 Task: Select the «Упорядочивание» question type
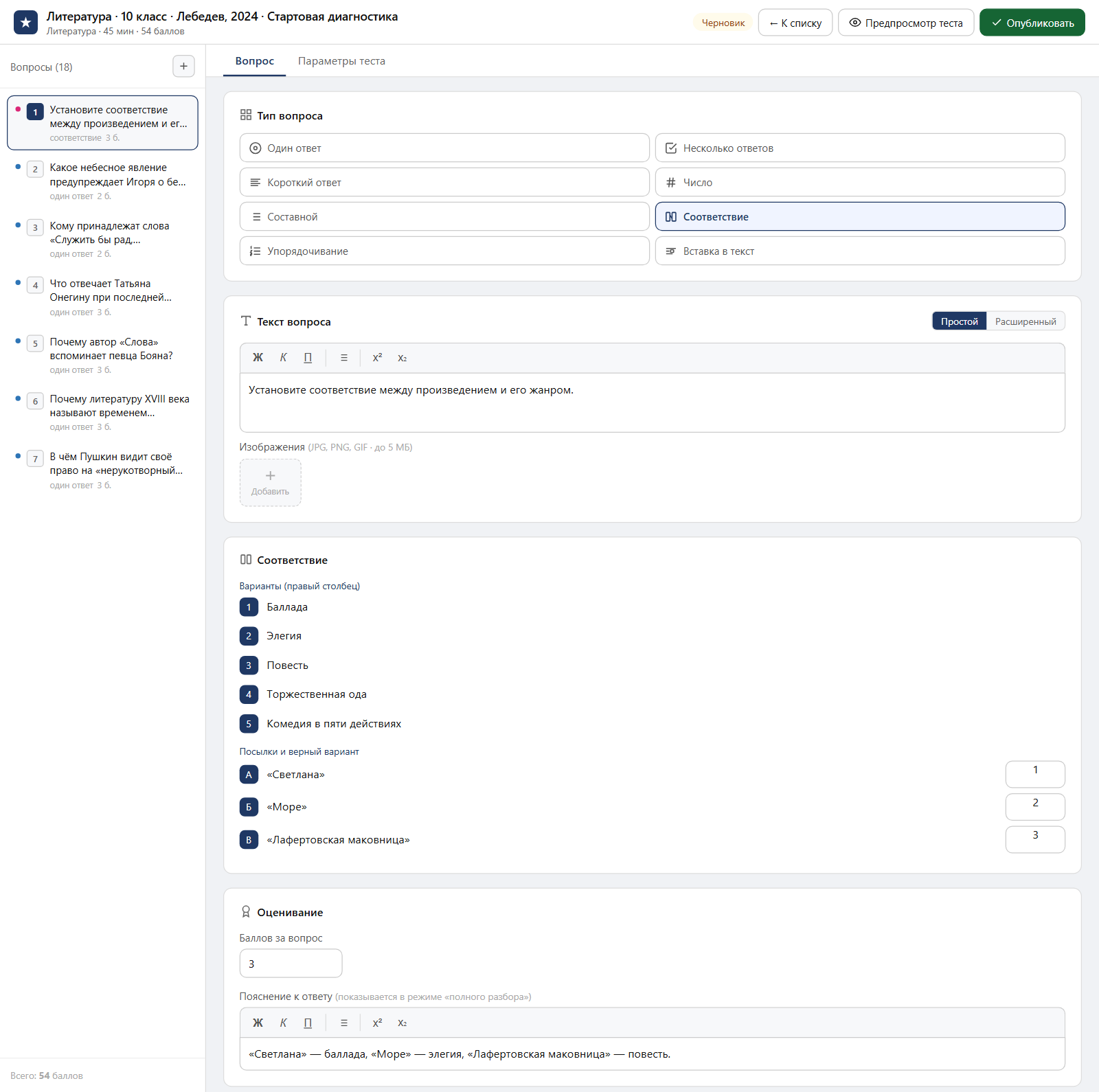coord(444,251)
